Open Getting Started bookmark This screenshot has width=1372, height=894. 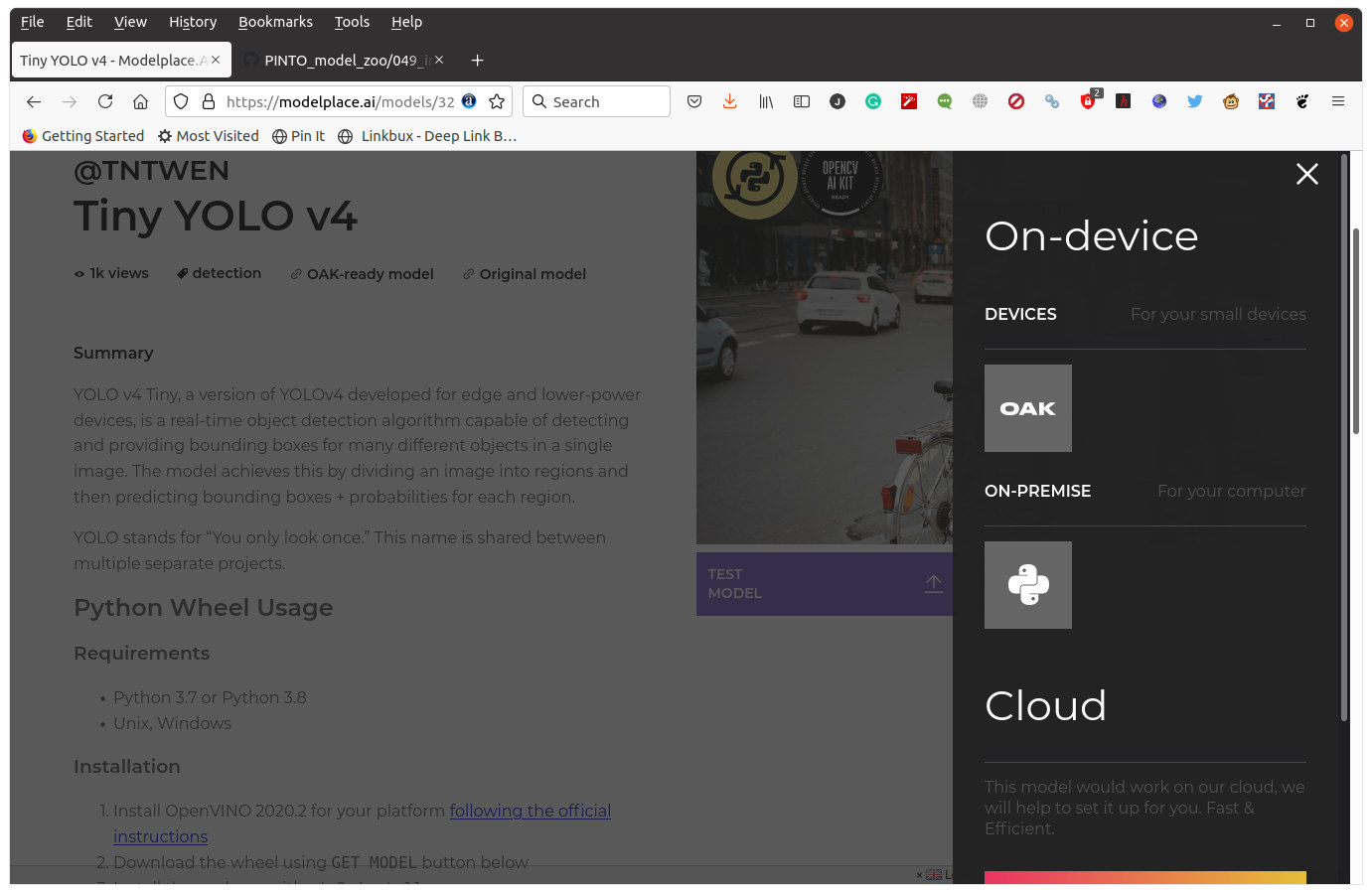pos(82,136)
